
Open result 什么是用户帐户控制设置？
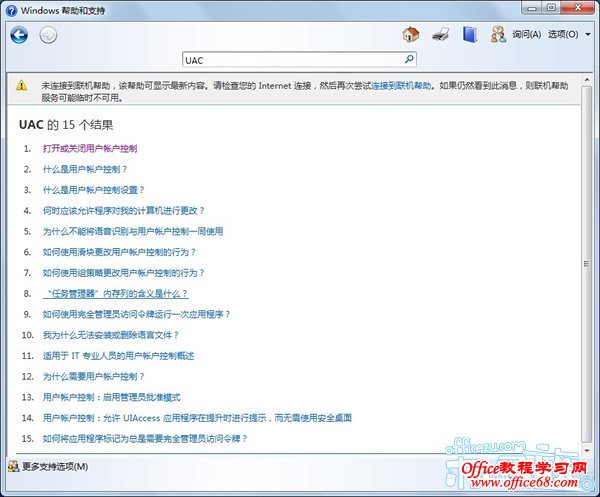(x=94, y=190)
